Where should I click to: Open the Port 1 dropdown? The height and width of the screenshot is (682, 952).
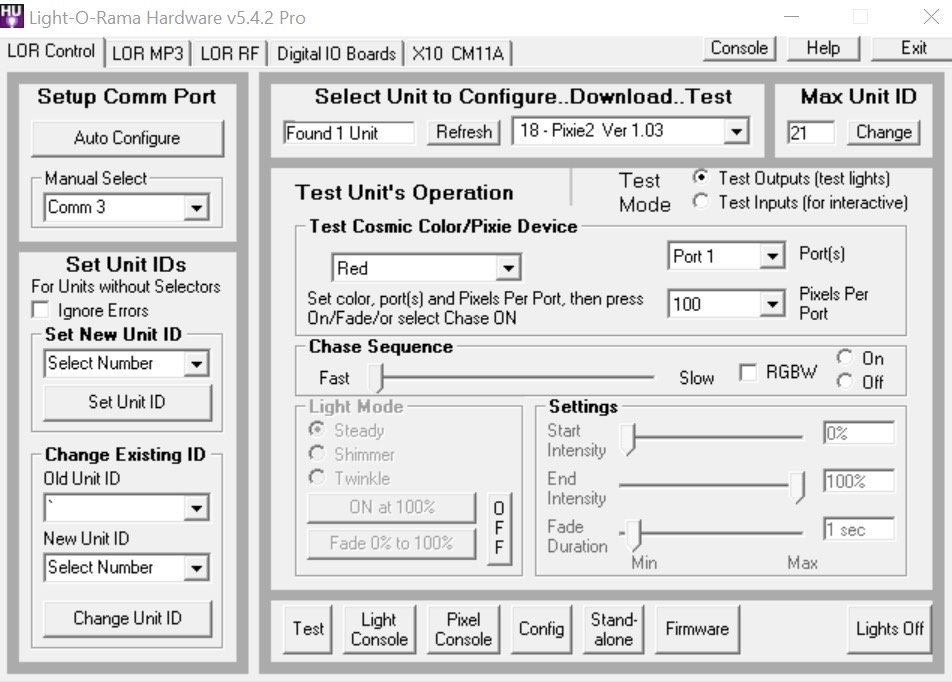pyautogui.click(x=771, y=257)
